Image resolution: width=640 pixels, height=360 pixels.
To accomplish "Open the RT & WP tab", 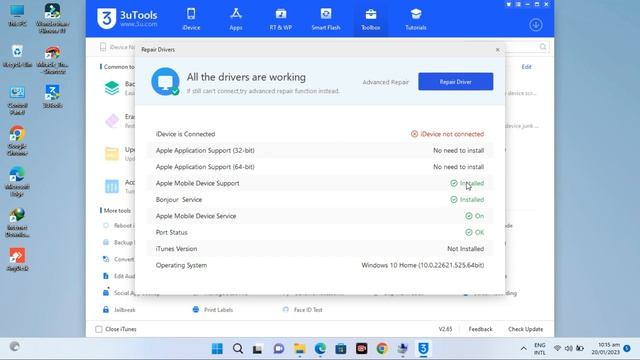I will [280, 19].
